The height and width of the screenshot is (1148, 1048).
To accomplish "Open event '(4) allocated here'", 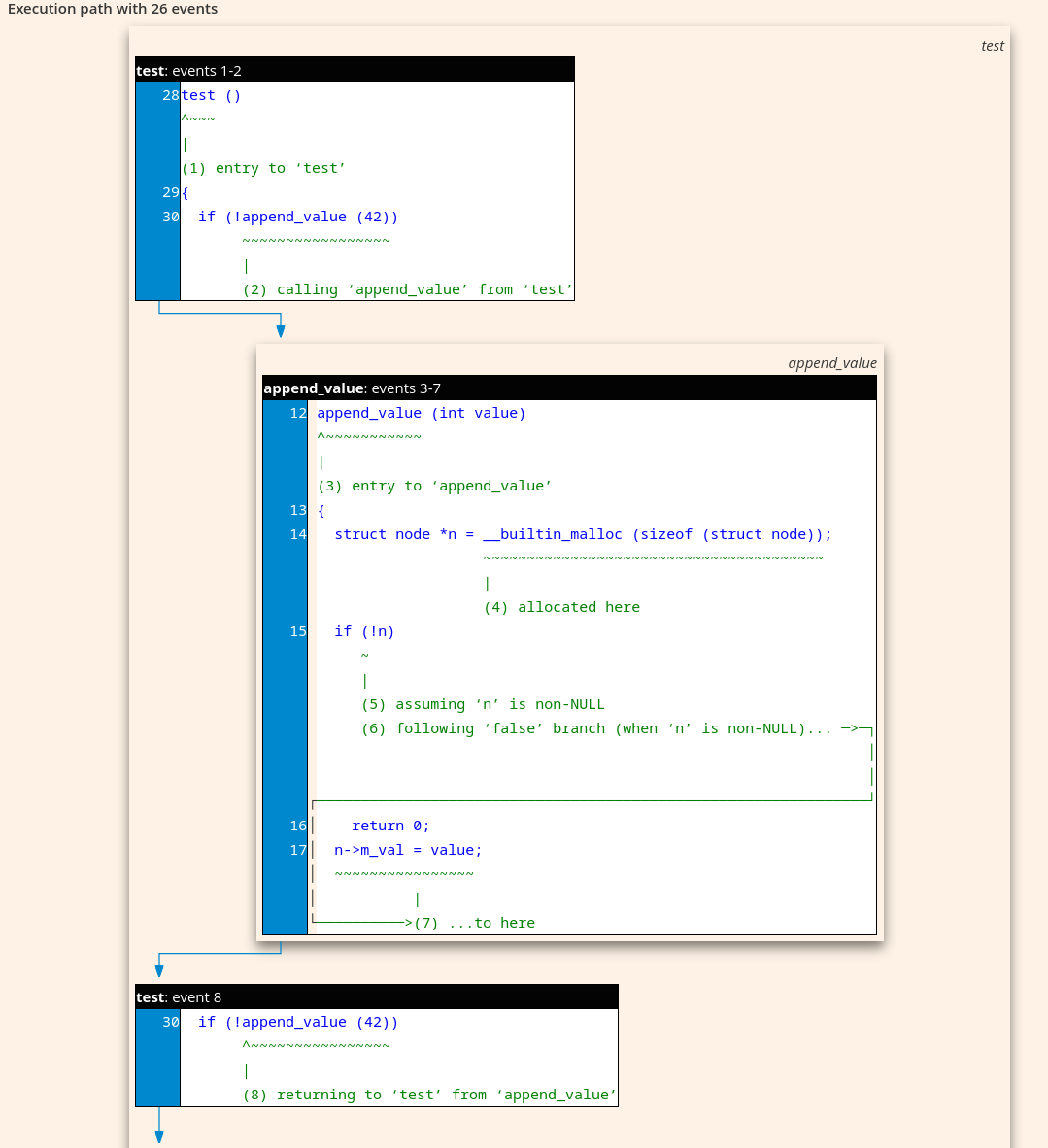I will [x=560, y=606].
